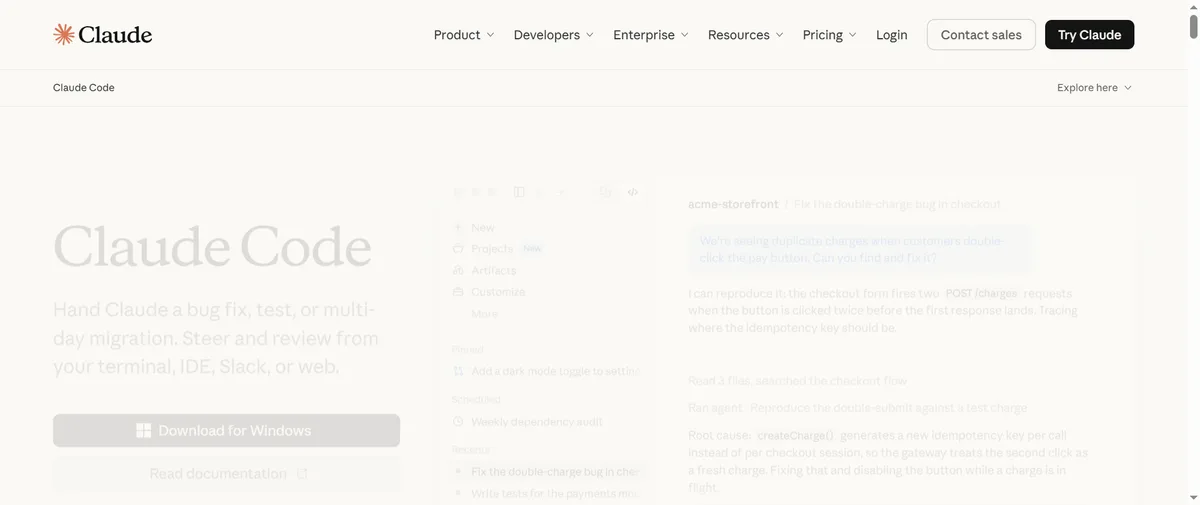Click the Read 3 files step line

[797, 381]
